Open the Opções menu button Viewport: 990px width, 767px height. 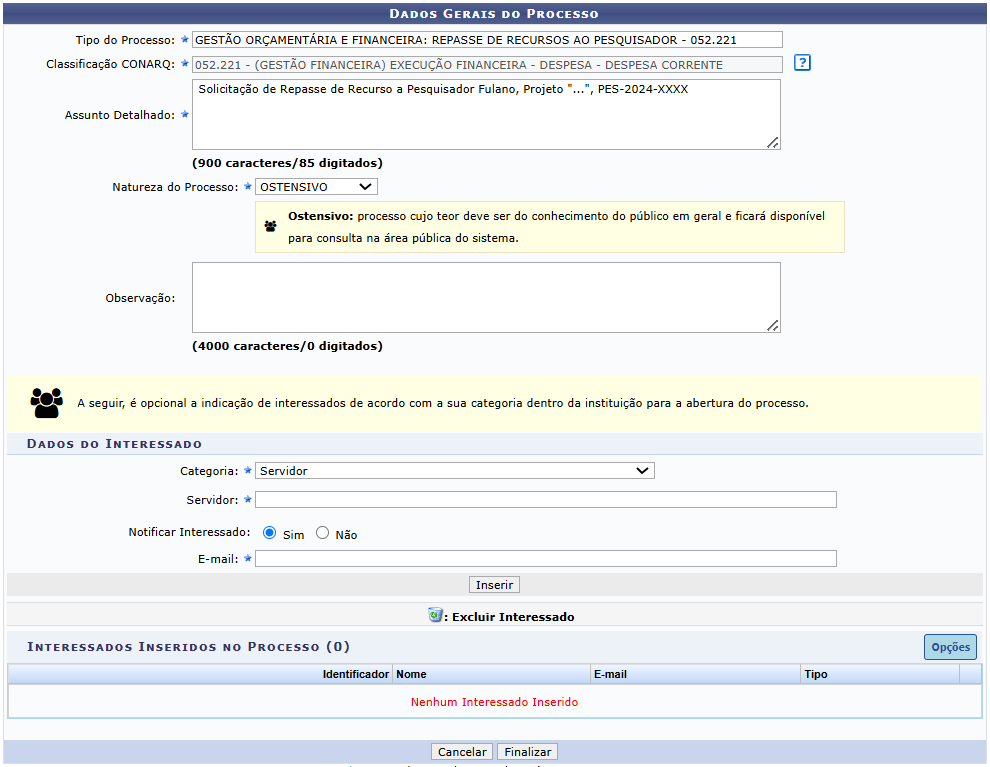tap(950, 647)
